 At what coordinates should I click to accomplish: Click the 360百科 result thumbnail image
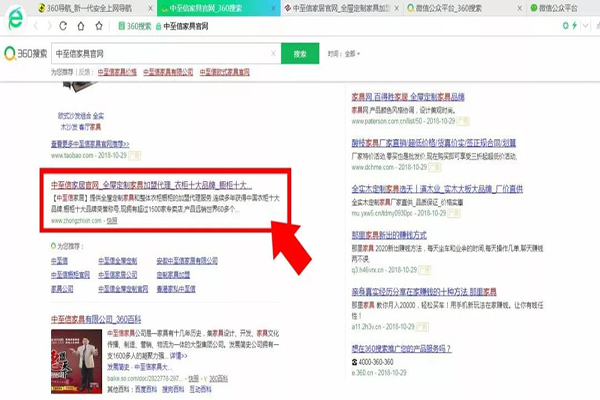coord(77,361)
